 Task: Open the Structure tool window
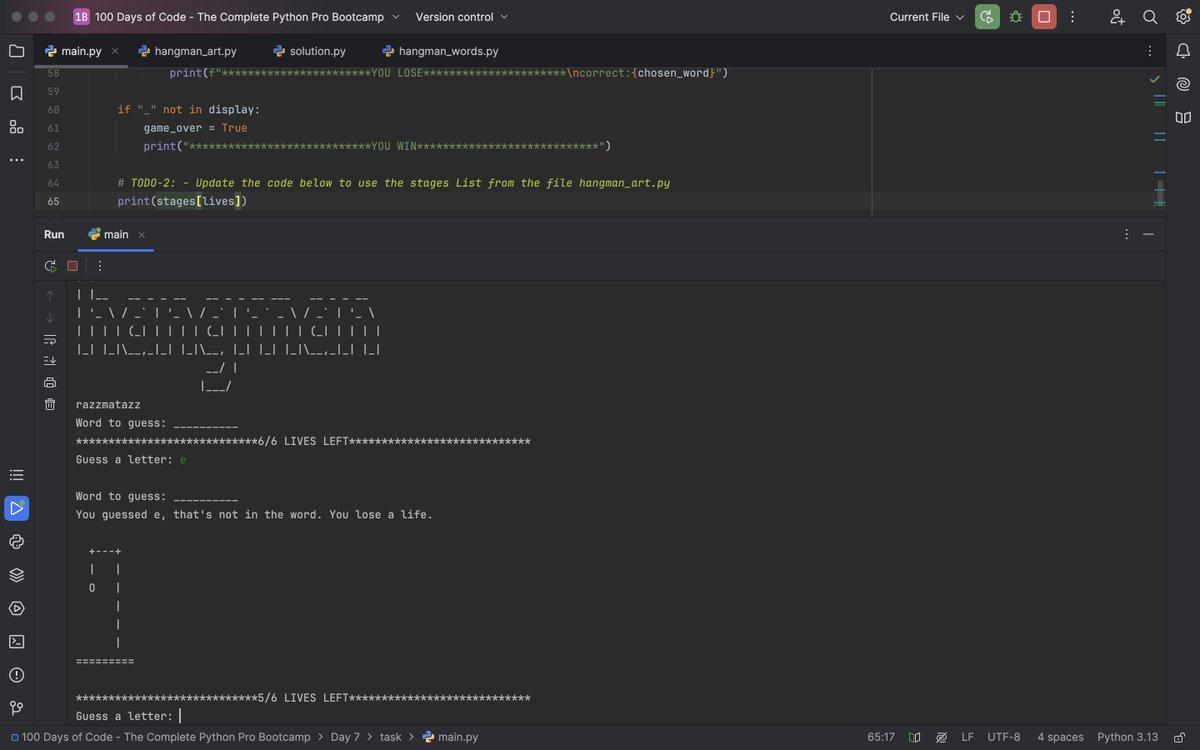pyautogui.click(x=16, y=126)
